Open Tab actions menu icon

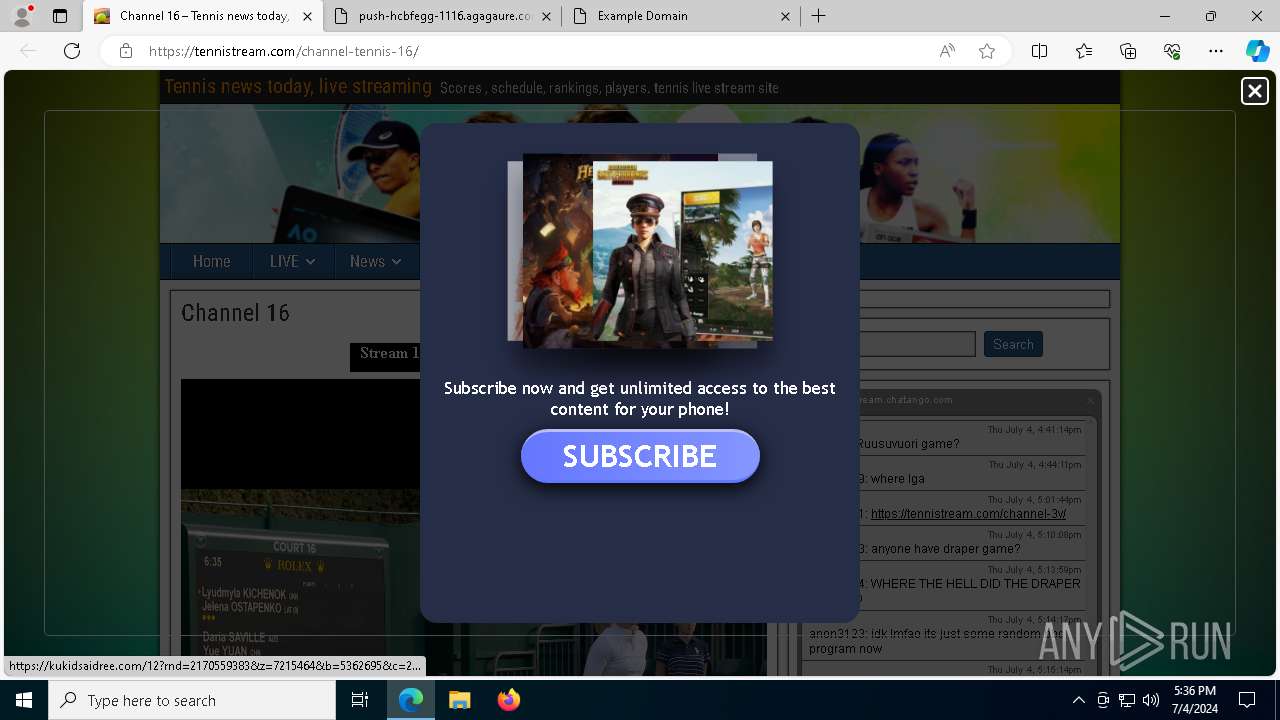pos(60,16)
